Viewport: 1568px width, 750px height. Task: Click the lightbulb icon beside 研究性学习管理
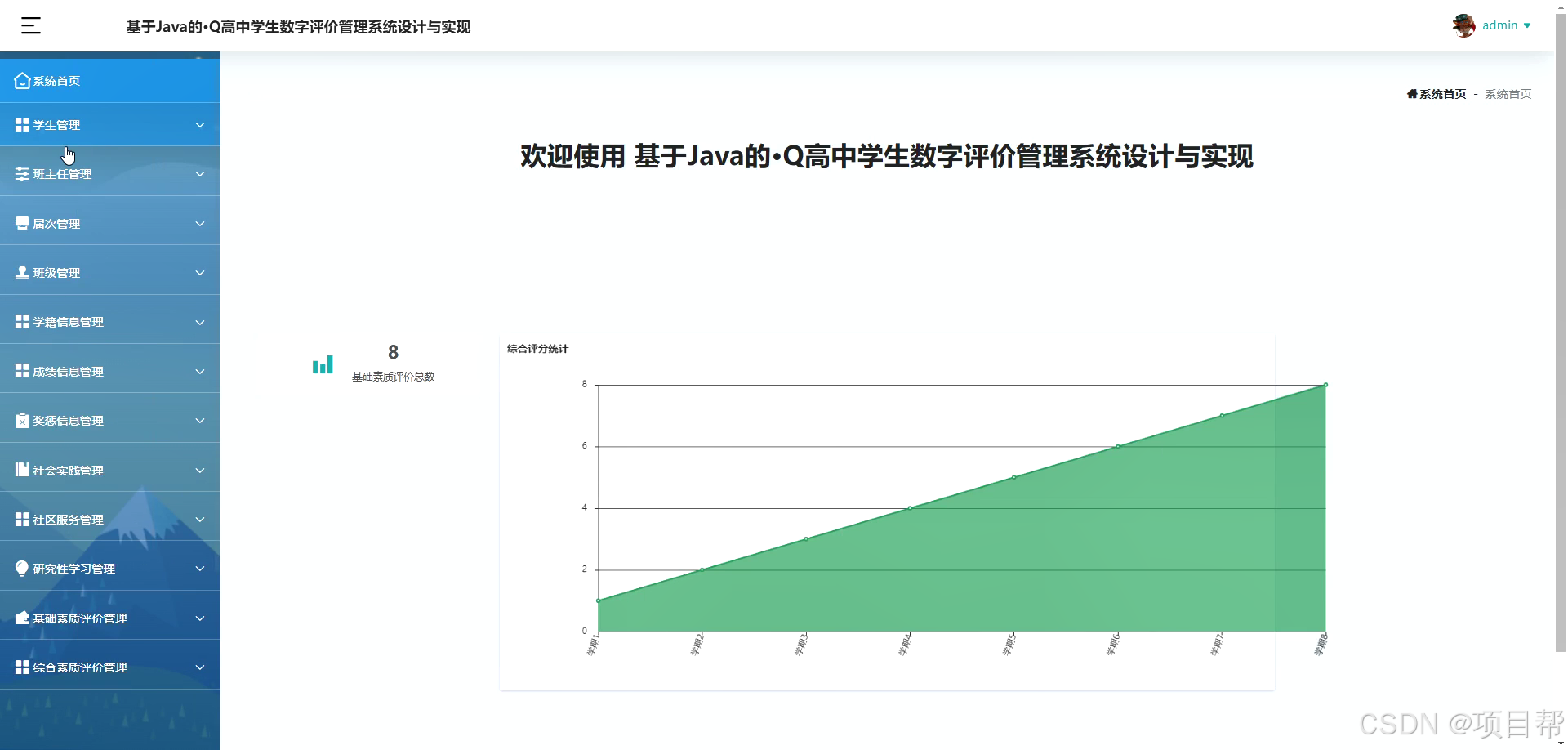pyautogui.click(x=22, y=569)
